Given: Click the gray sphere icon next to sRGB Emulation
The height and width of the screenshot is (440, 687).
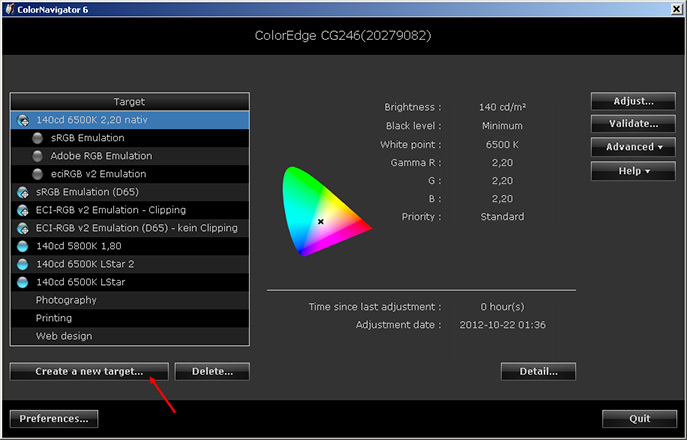Looking at the screenshot, I should (38, 138).
